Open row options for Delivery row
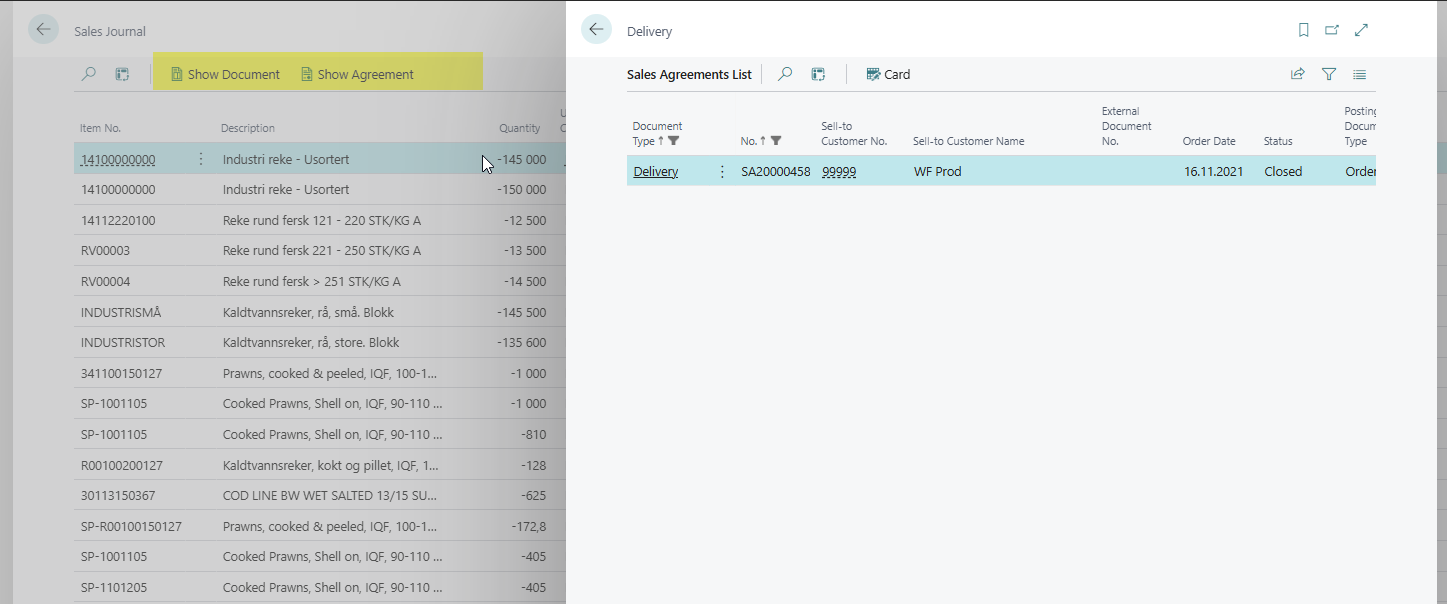 point(722,171)
